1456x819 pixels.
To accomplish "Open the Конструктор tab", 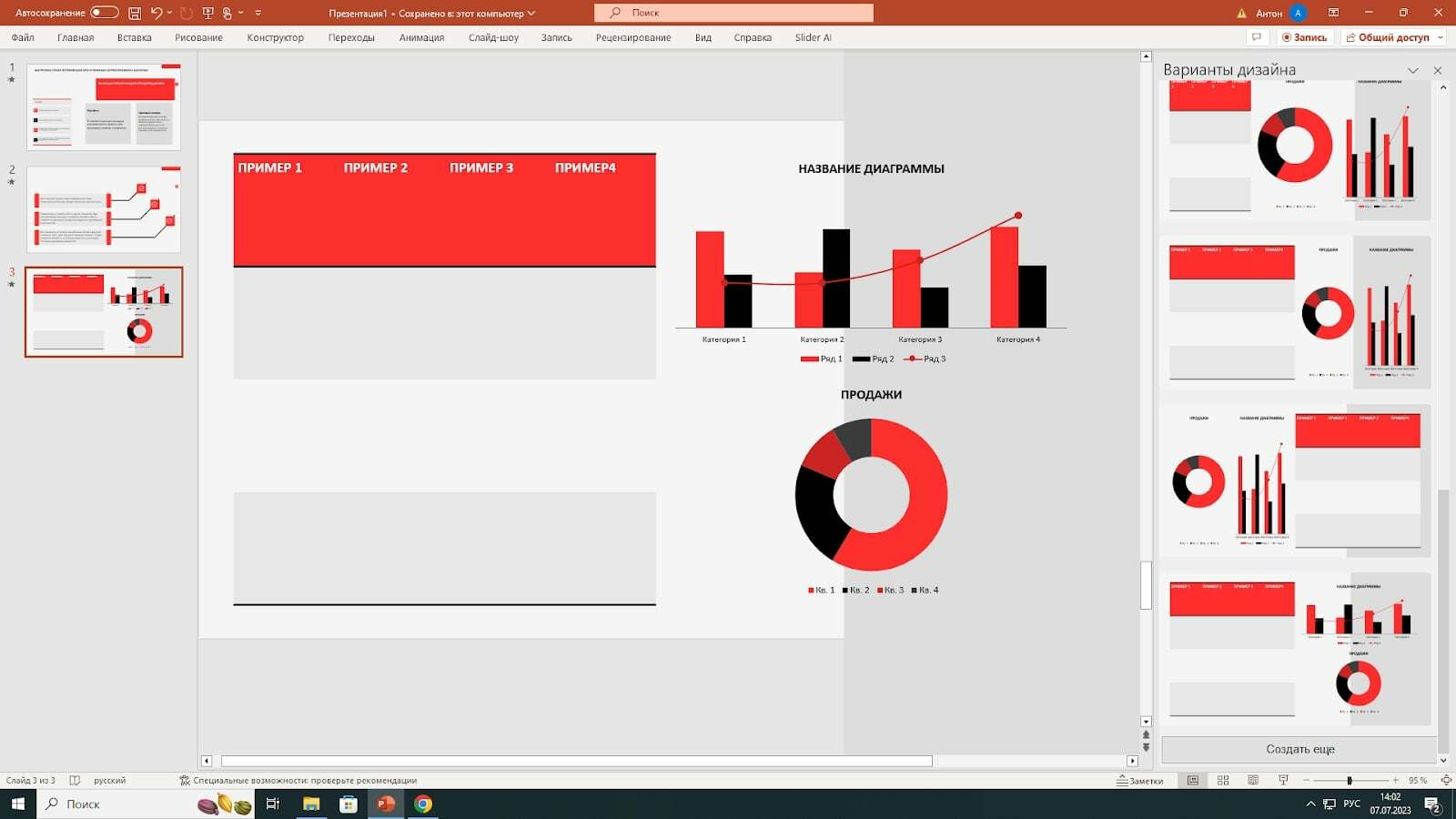I will (x=276, y=37).
